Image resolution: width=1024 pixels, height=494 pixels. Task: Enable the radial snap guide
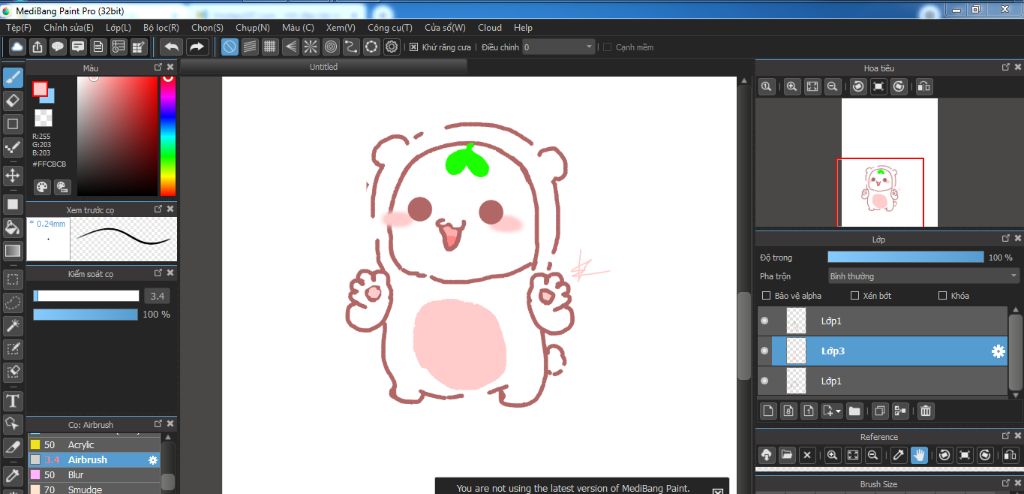[x=311, y=47]
